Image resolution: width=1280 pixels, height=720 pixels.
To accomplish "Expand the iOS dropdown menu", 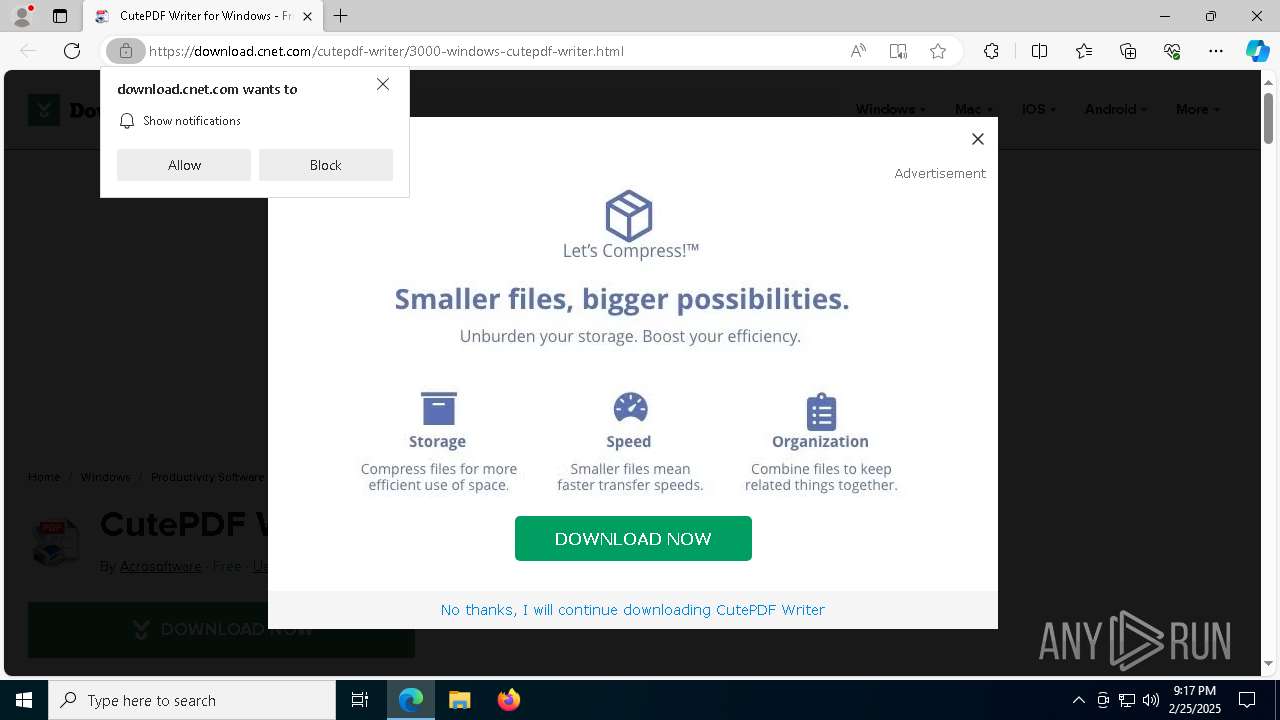I will (1039, 109).
